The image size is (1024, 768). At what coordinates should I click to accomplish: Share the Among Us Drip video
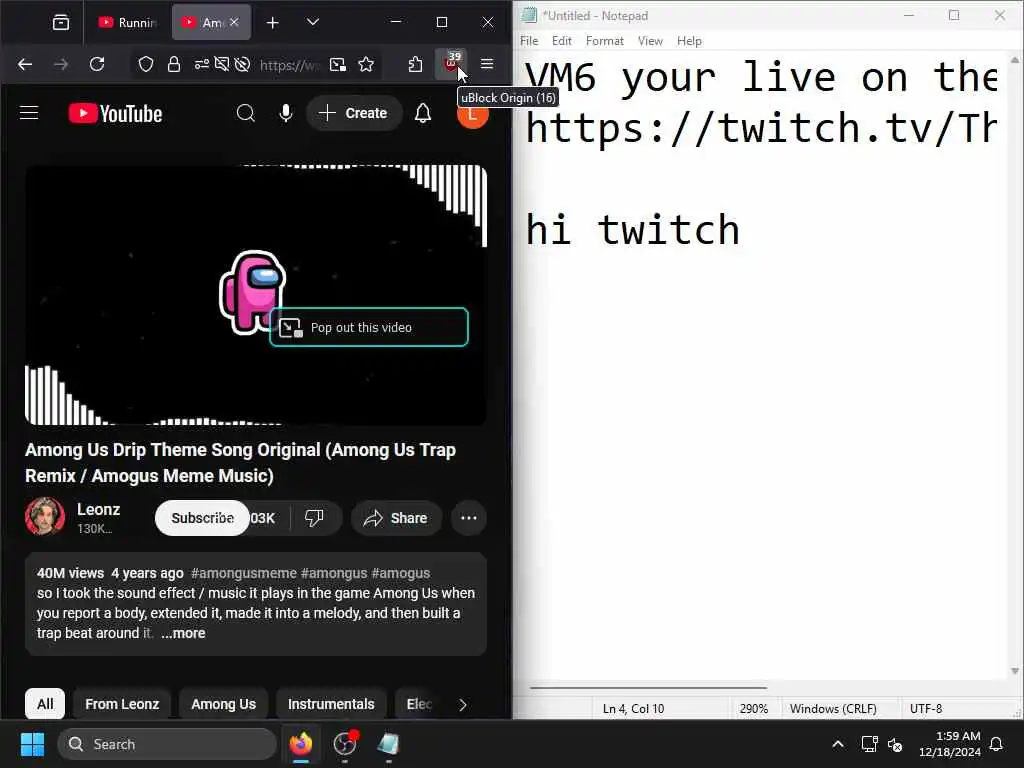click(396, 518)
